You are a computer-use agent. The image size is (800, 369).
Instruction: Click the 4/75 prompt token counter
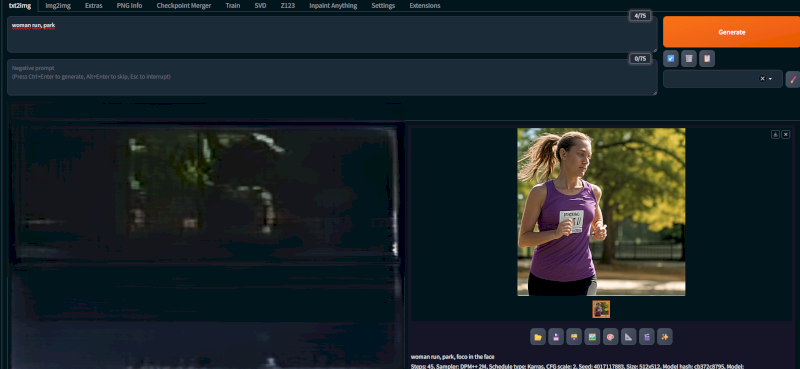point(640,16)
